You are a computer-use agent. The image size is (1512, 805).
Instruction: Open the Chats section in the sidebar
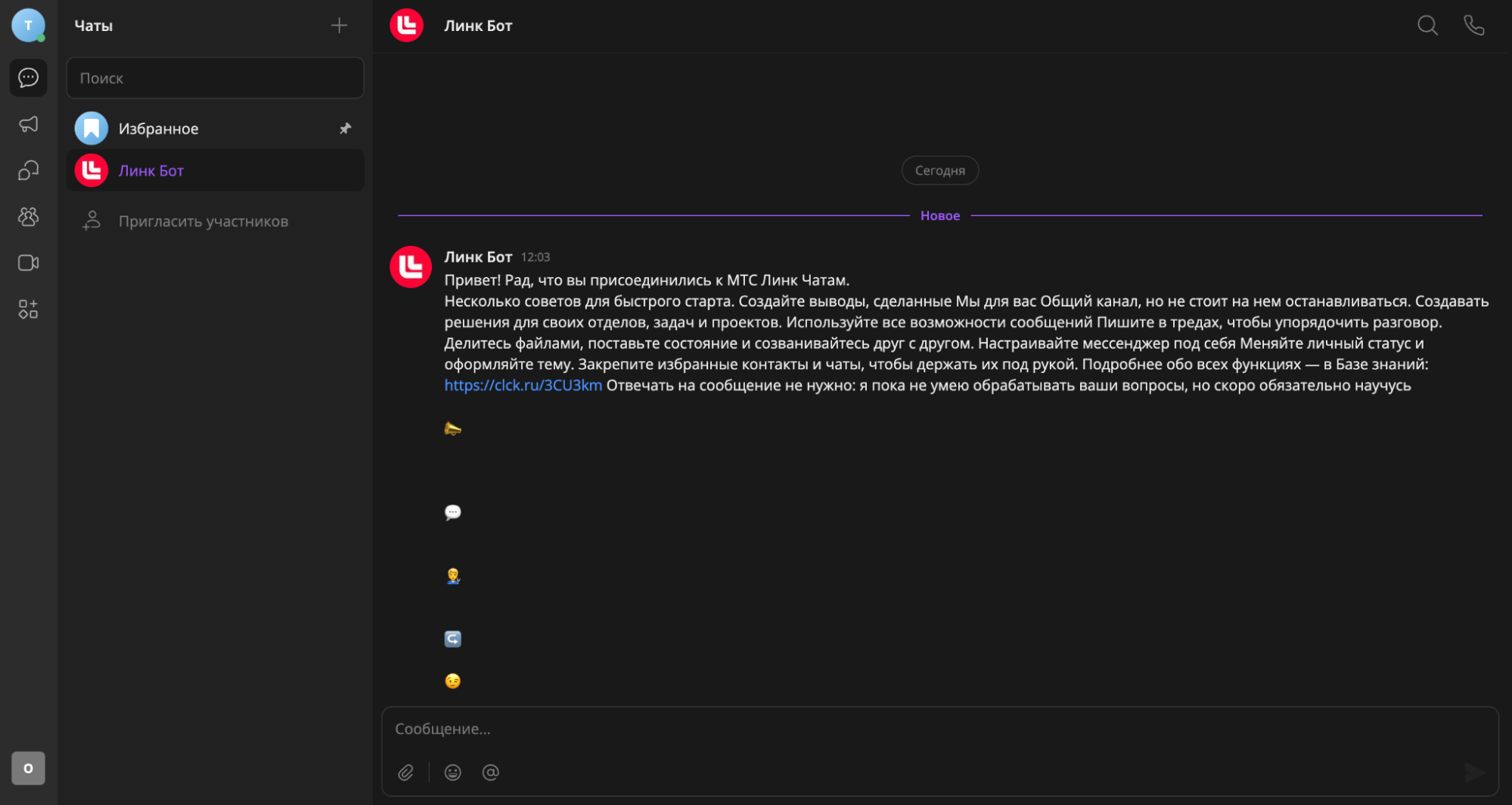coord(28,78)
